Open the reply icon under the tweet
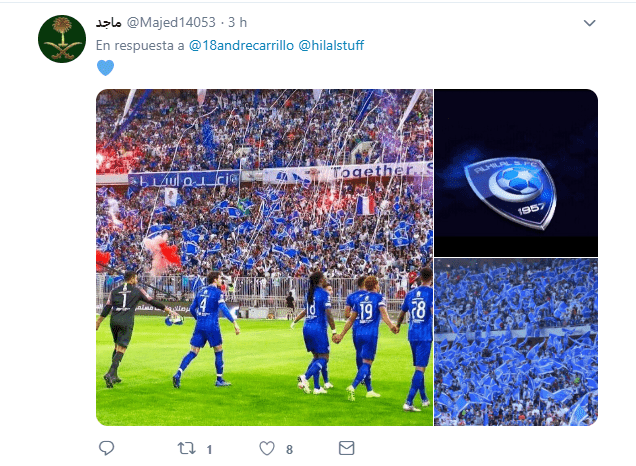 106,448
